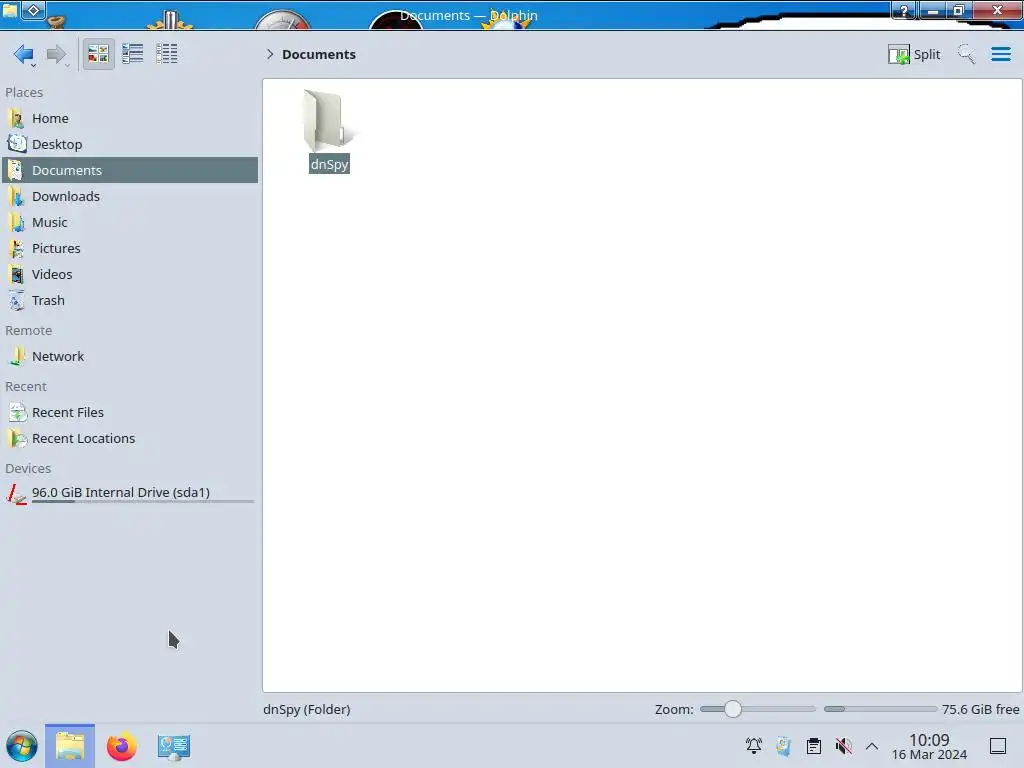Open the Start menu orb
Screen dimensions: 1024x768
tap(22, 746)
